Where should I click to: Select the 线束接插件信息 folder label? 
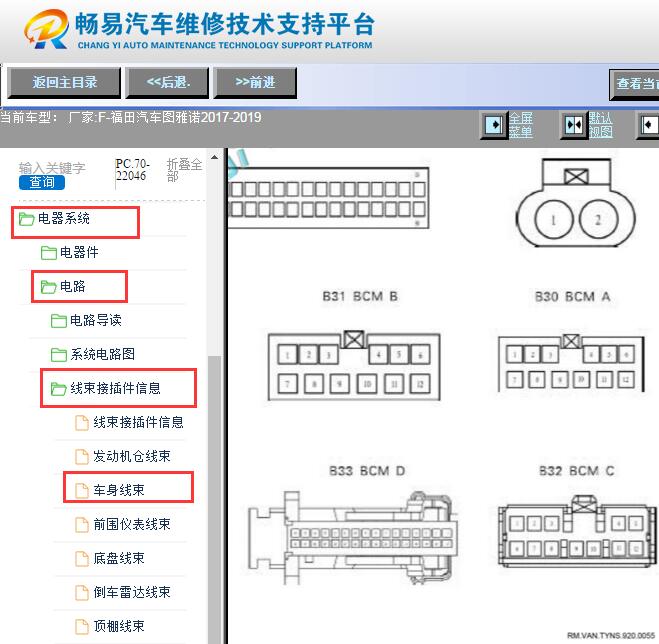click(x=115, y=388)
